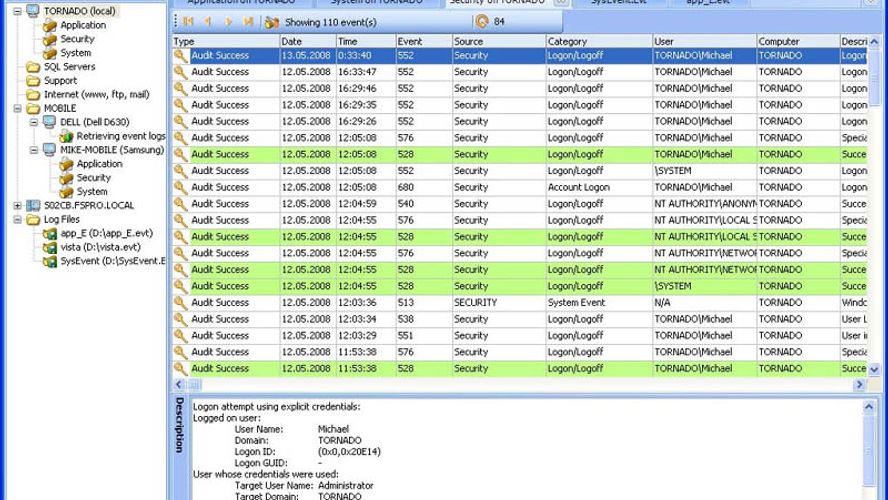Open Application log under MIKE-MOBILE

click(x=100, y=164)
